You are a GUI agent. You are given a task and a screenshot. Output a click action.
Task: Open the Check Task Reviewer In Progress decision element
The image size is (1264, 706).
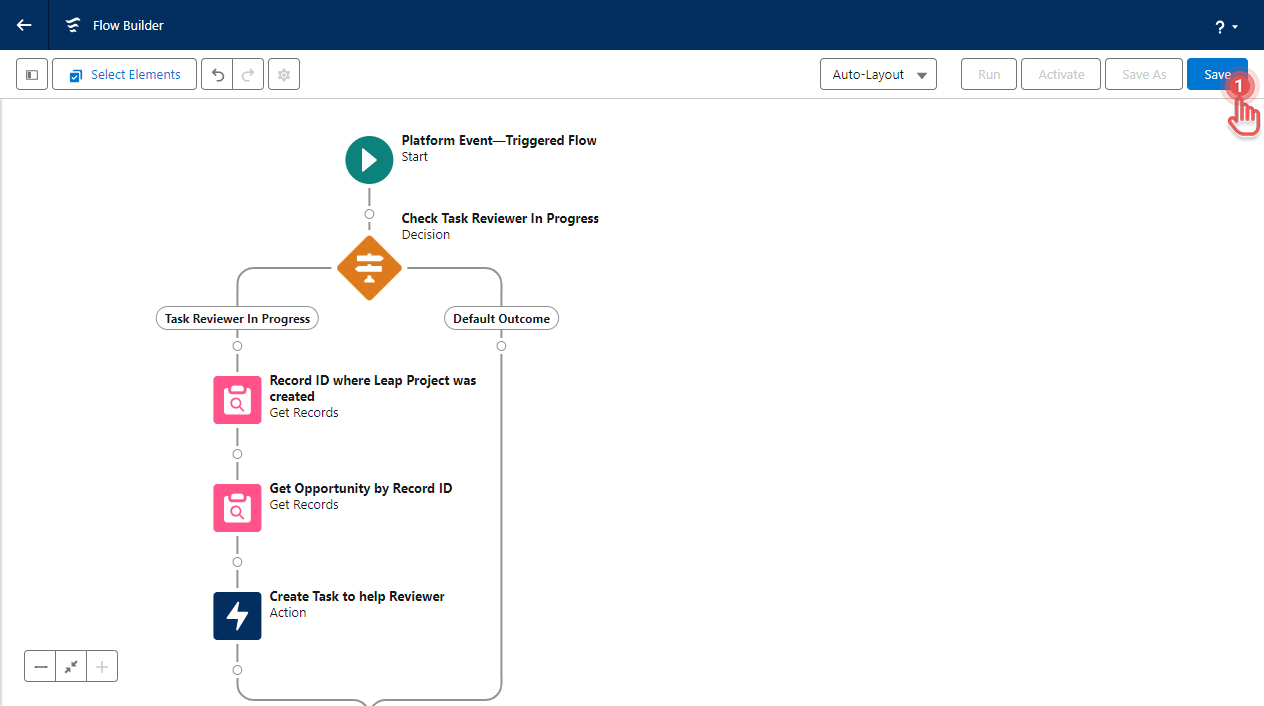(x=369, y=268)
